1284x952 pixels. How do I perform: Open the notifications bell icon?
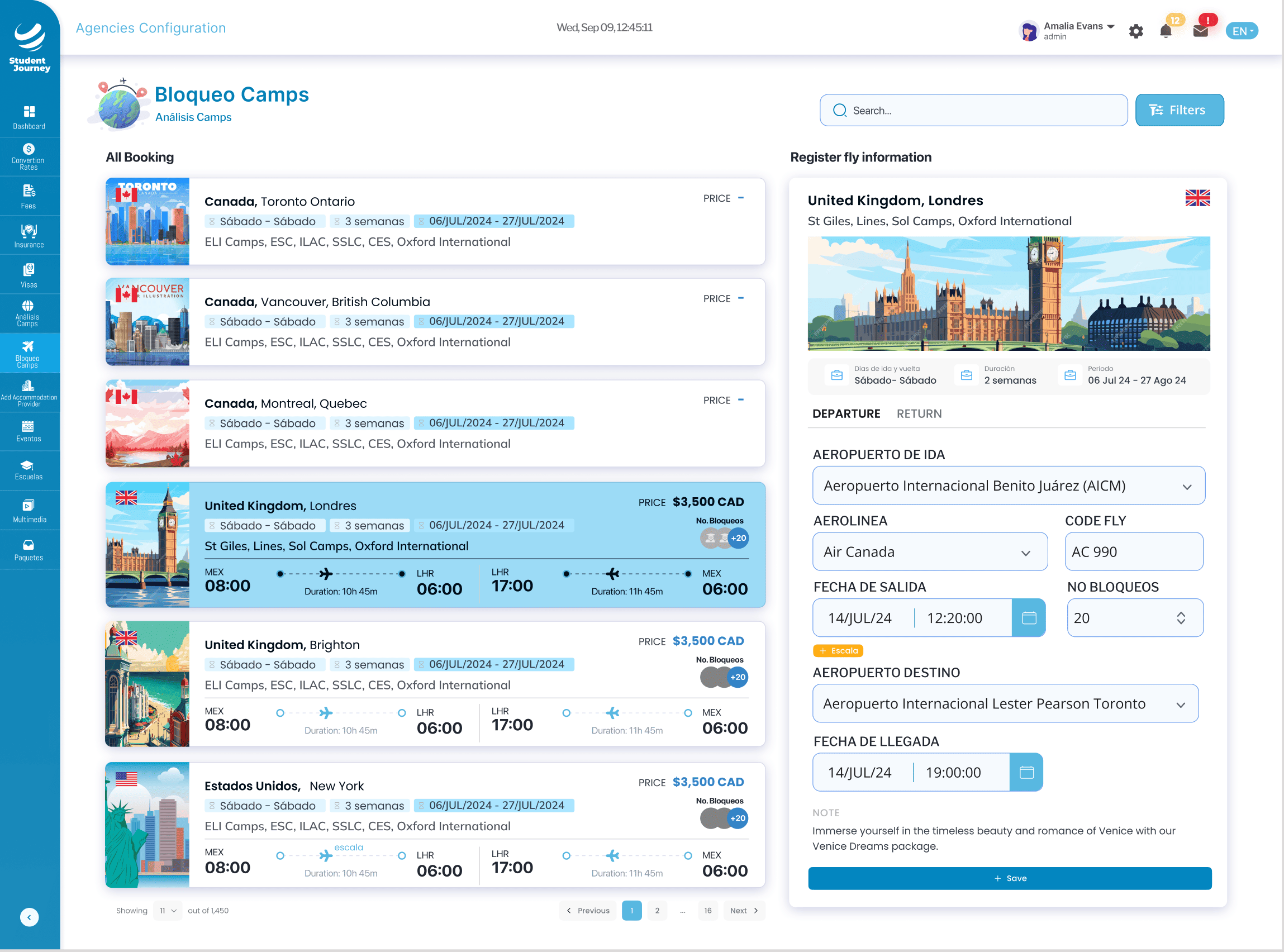point(1166,31)
